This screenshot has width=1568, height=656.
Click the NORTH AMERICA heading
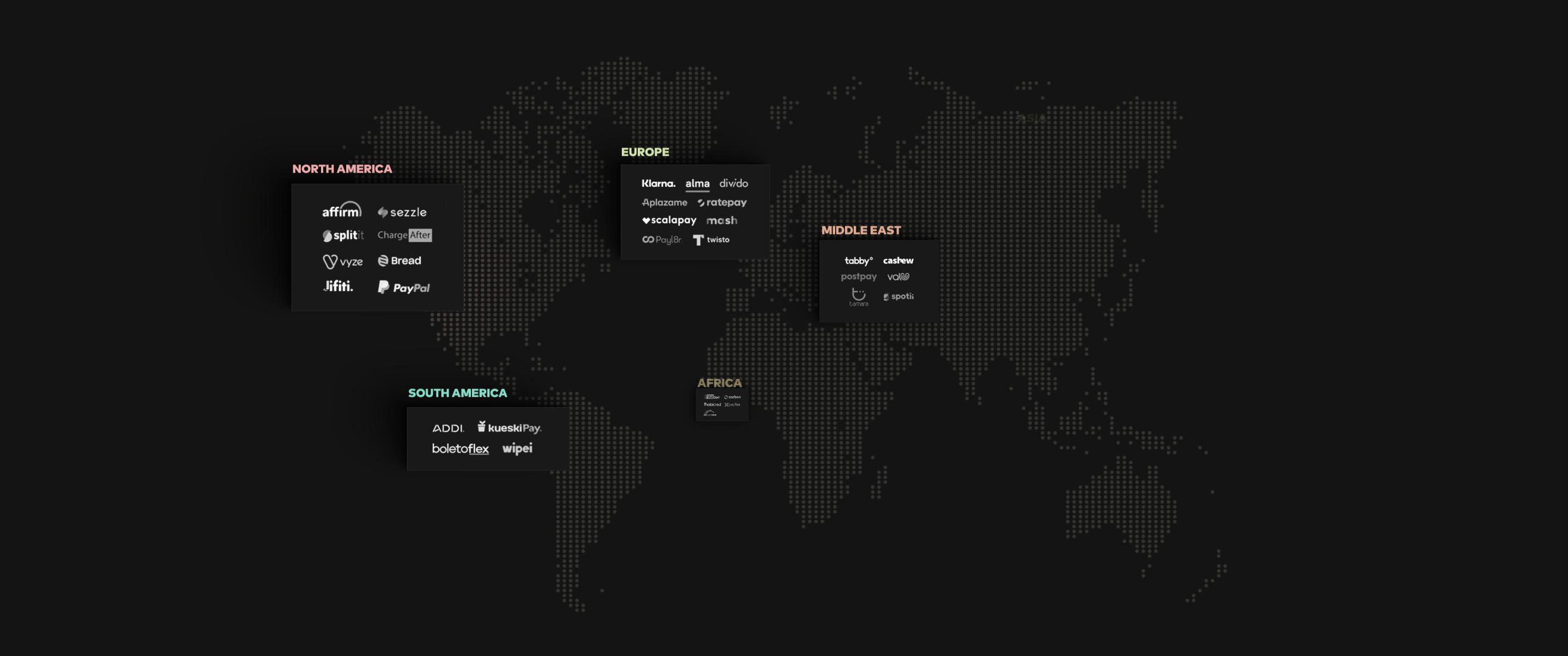click(342, 168)
